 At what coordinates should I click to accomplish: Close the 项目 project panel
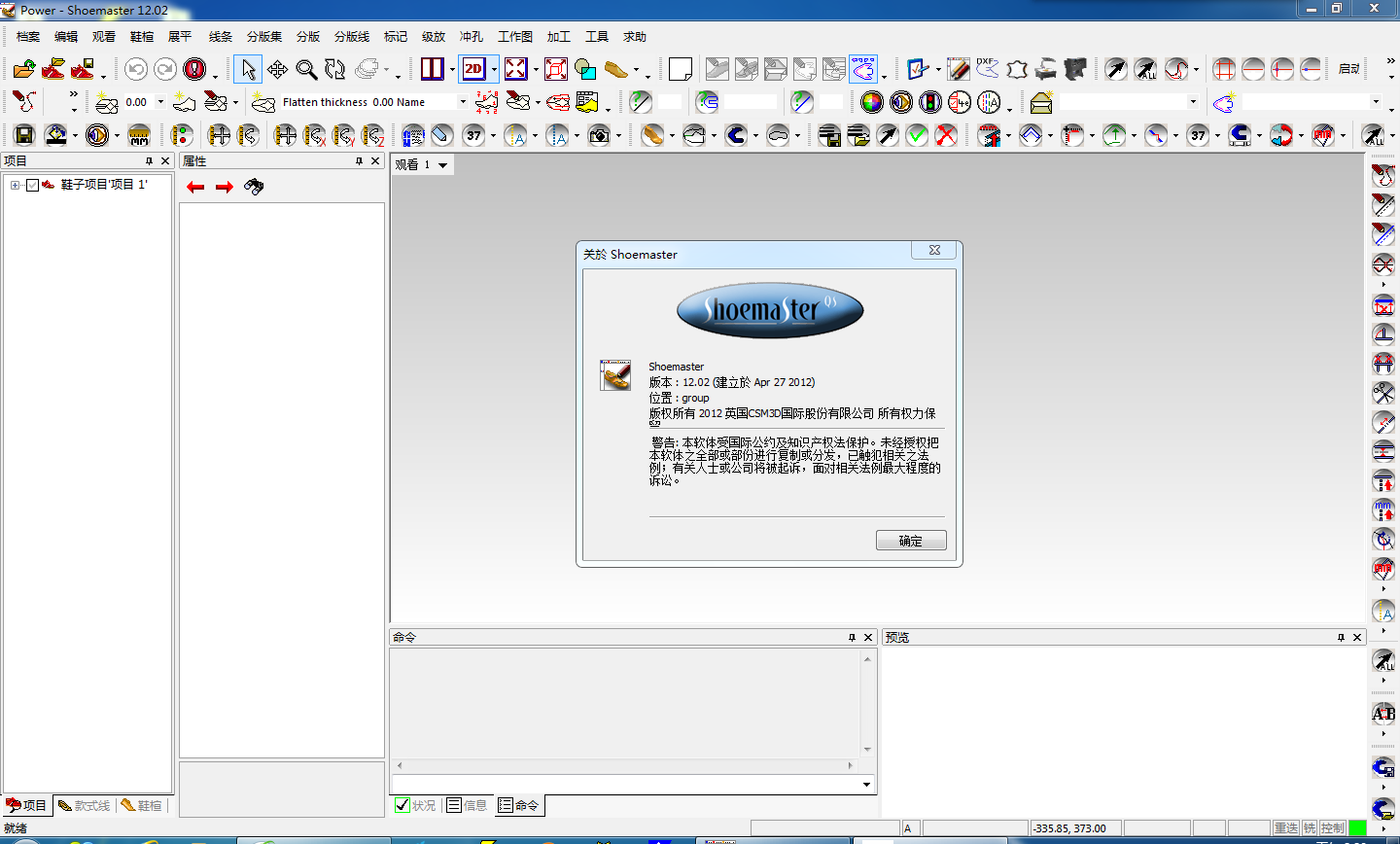point(165,161)
